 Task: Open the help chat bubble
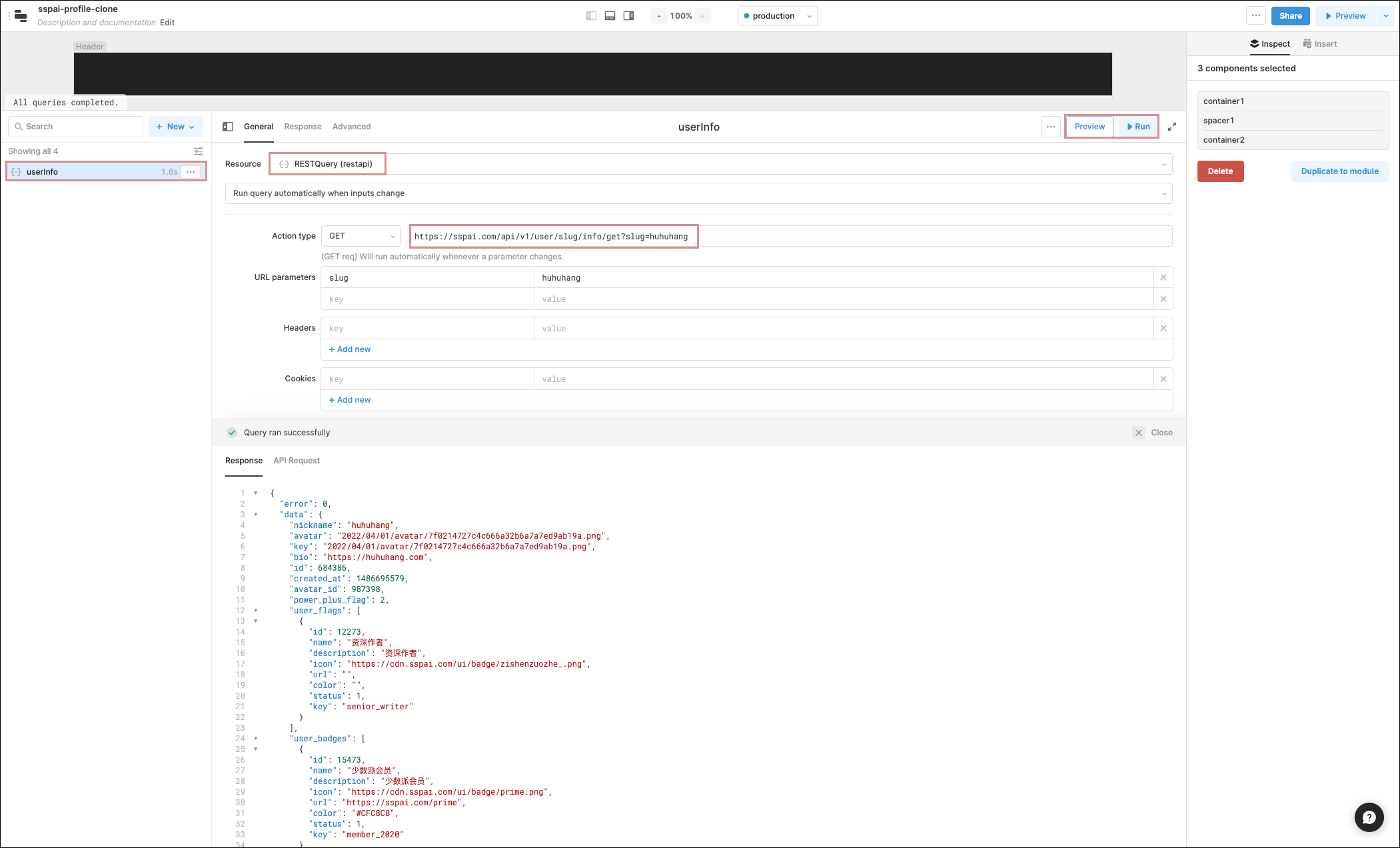pos(1369,817)
